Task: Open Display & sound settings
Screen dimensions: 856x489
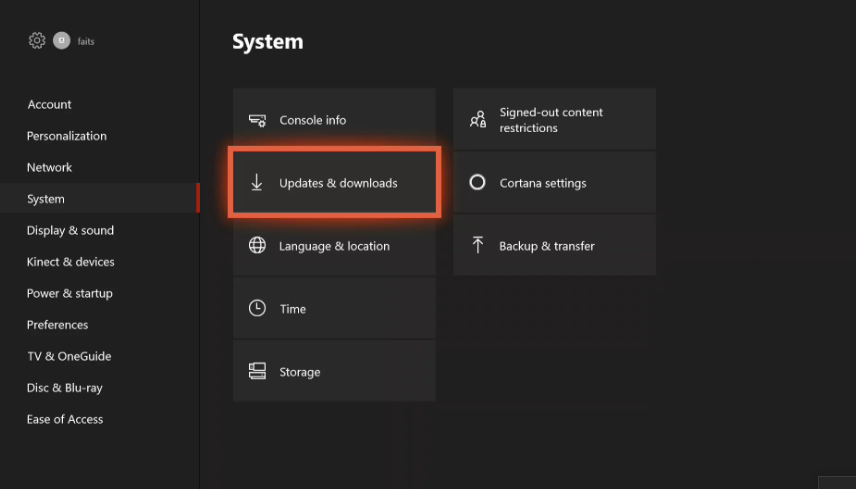Action: 70,230
